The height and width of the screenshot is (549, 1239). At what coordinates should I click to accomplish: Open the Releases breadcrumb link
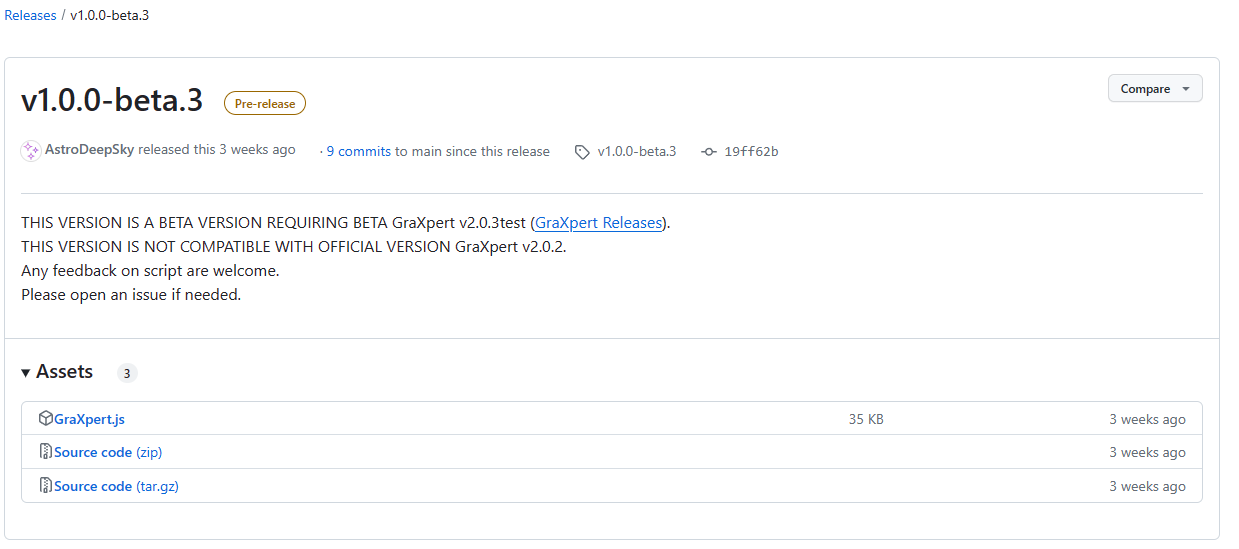[x=30, y=16]
